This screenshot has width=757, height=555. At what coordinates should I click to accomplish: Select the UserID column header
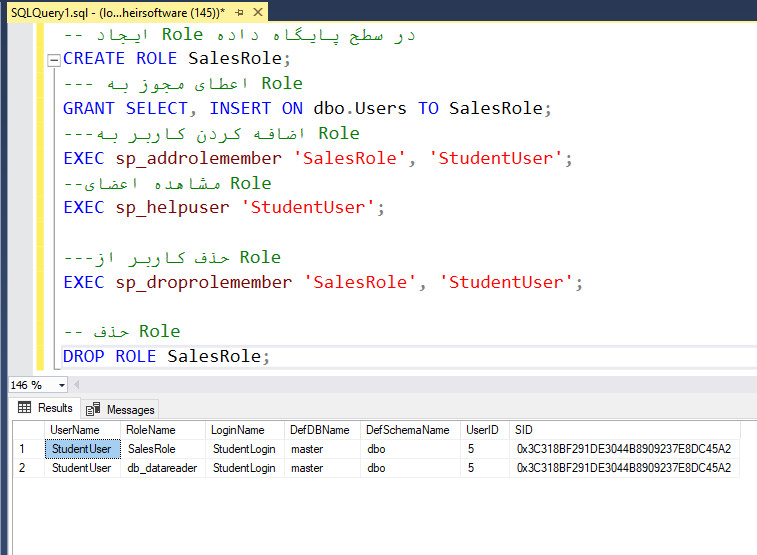485,430
